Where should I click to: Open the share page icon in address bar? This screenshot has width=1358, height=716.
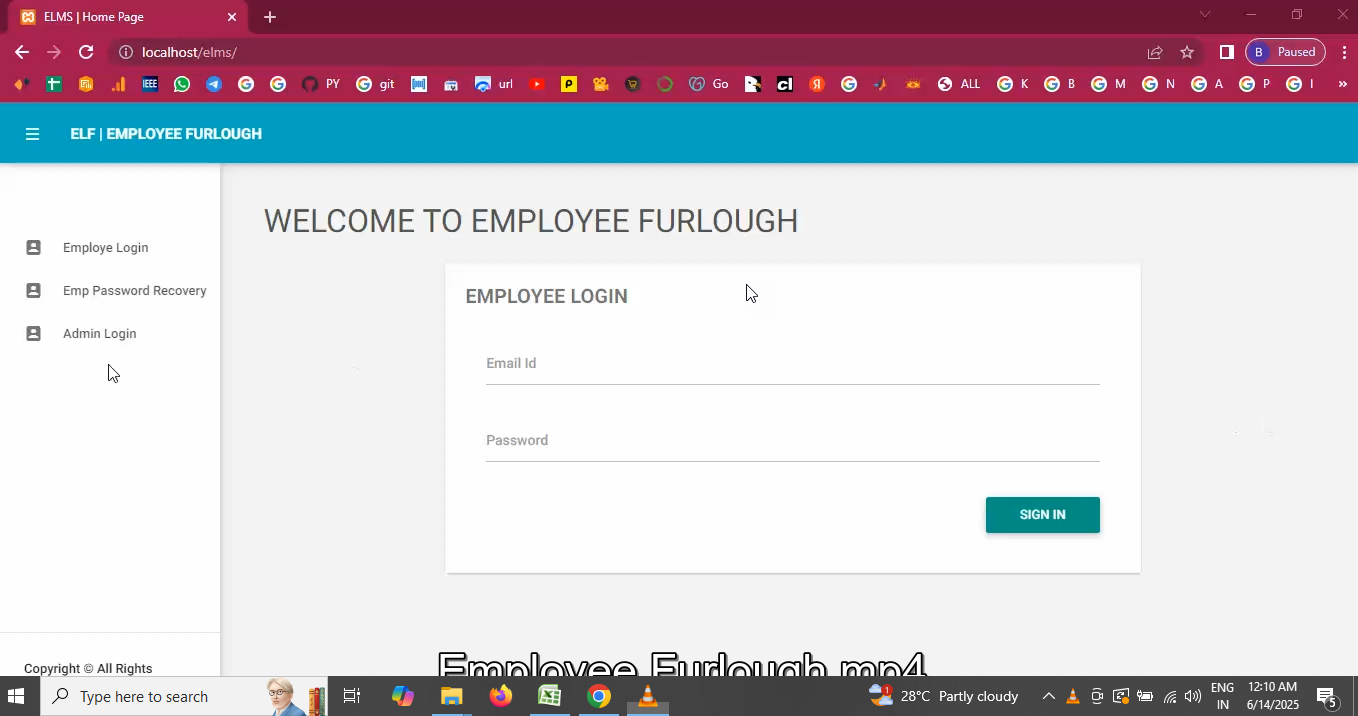1155,52
